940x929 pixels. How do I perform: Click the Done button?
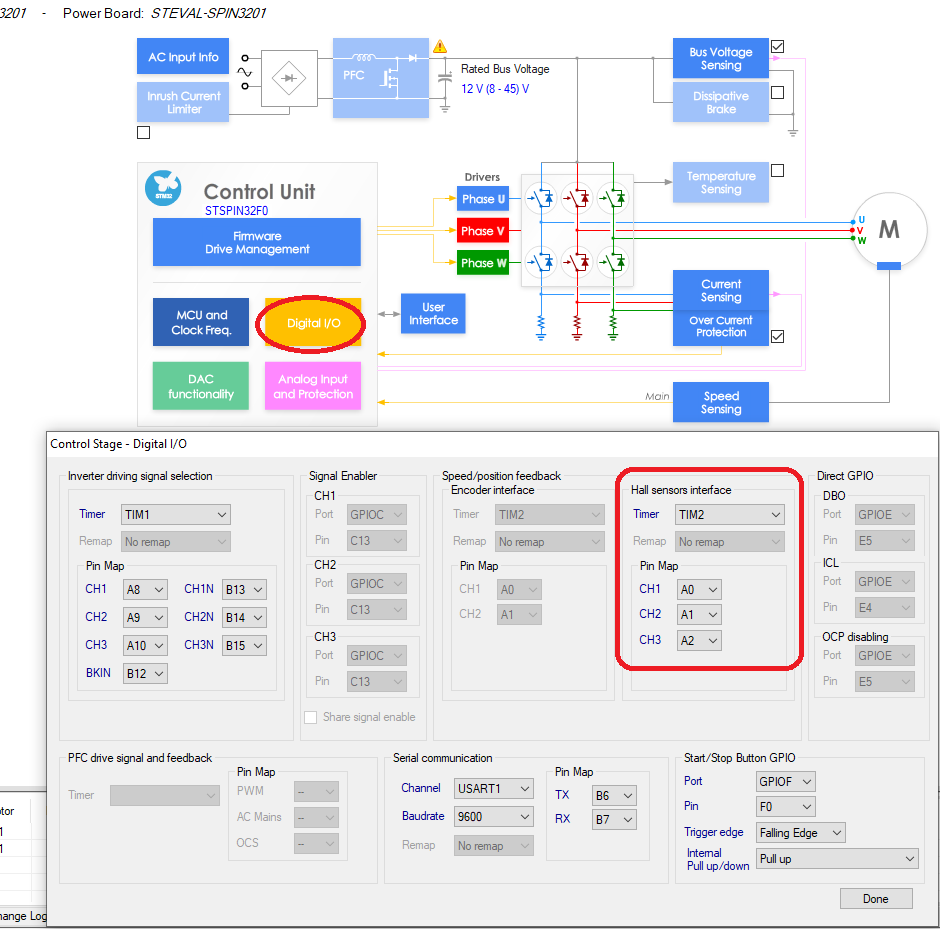coord(876,898)
